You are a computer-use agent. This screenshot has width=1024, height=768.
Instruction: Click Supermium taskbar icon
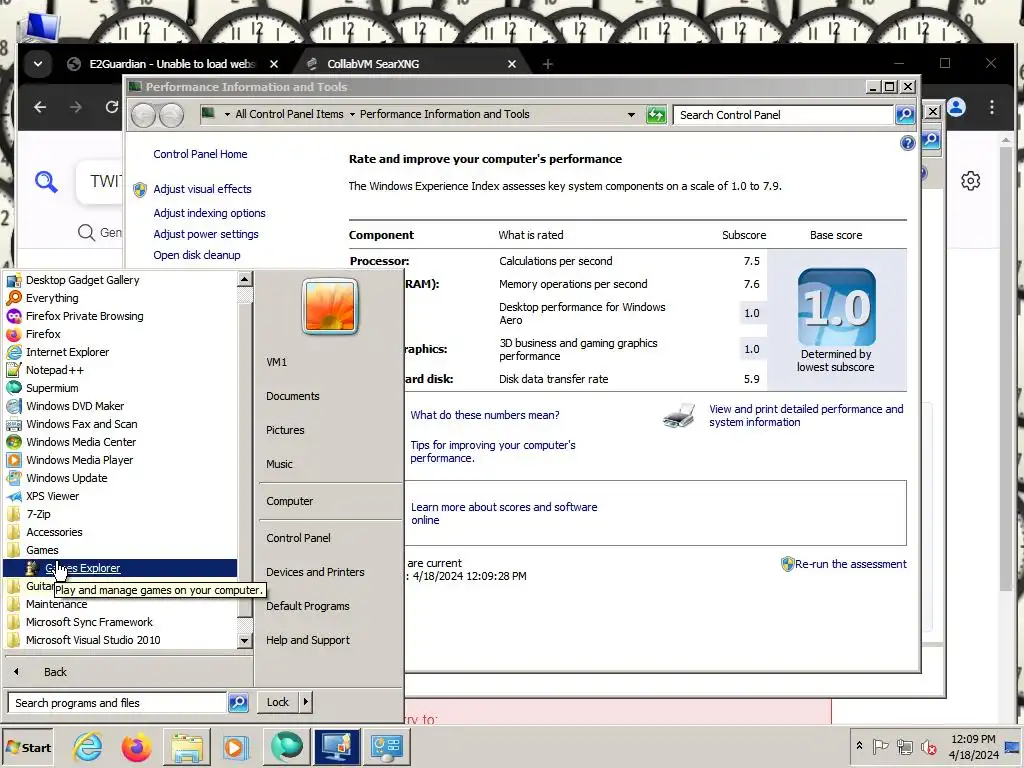(x=286, y=747)
